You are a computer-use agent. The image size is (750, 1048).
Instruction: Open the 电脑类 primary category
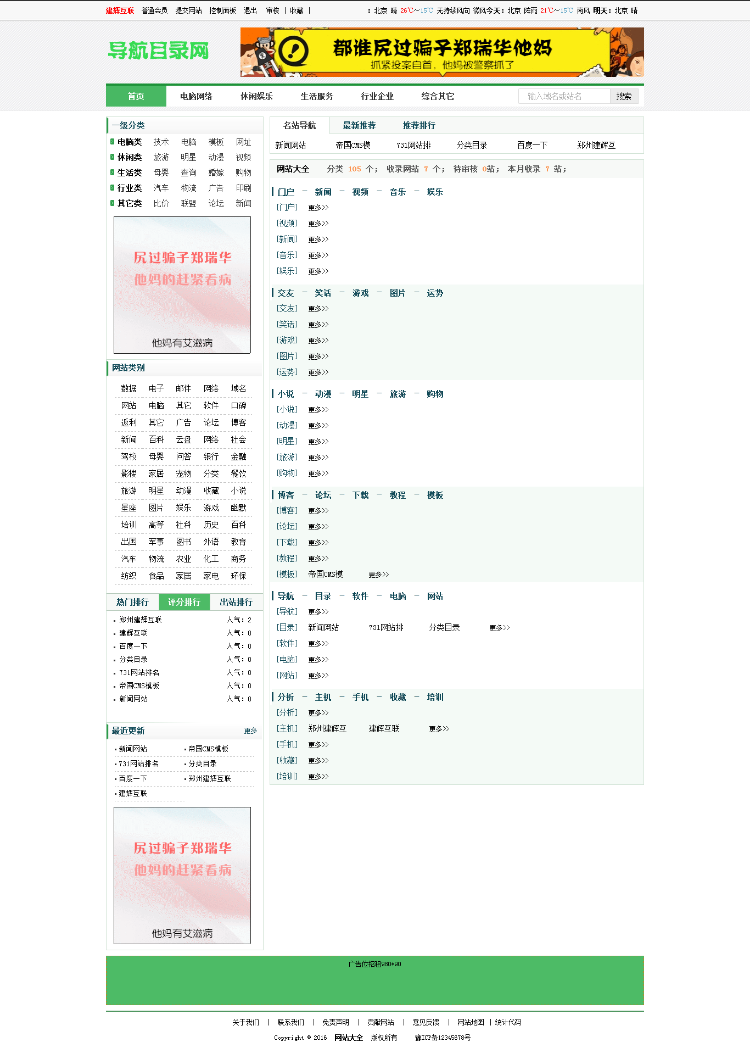point(129,142)
